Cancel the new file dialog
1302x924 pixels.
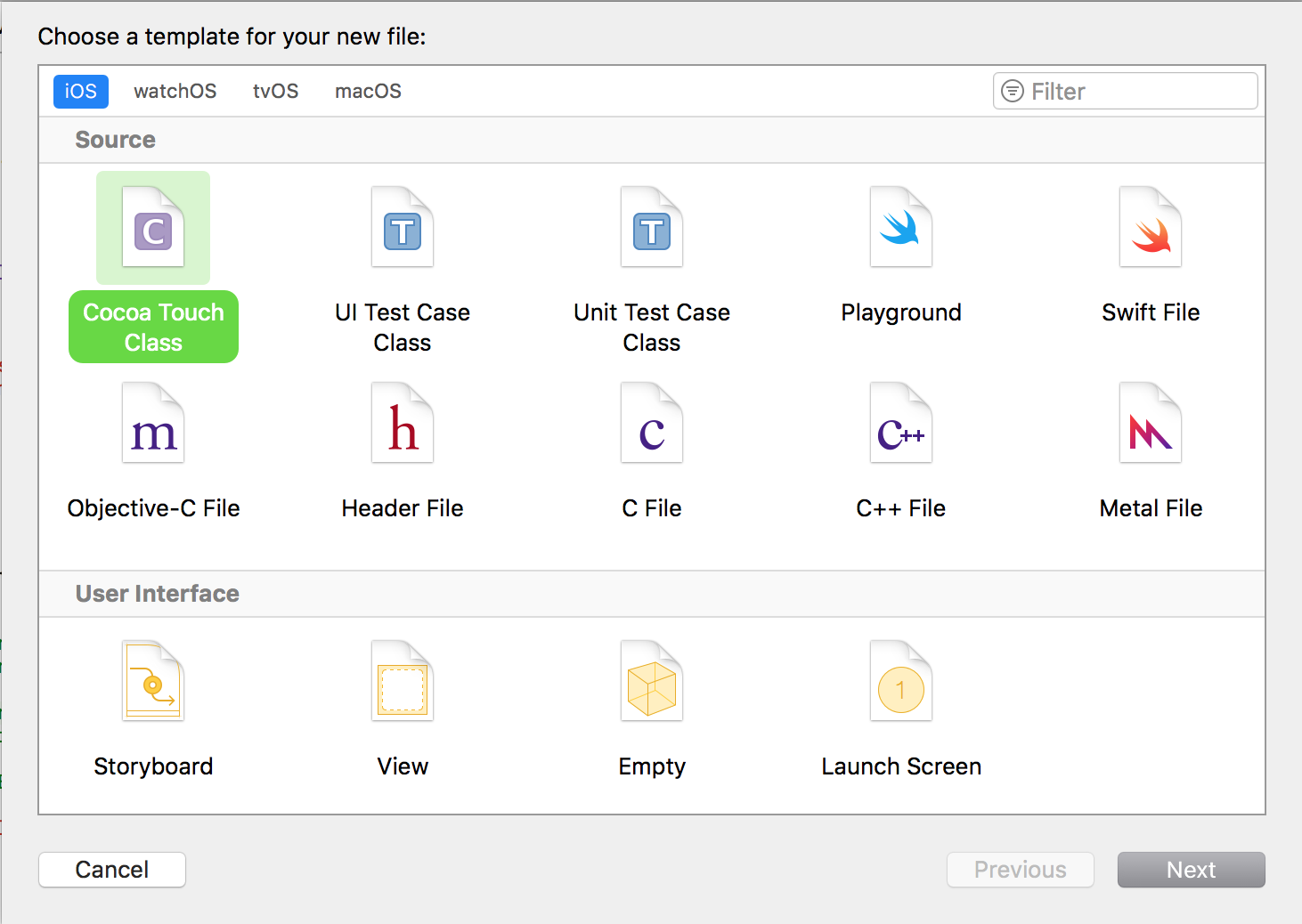pos(112,870)
